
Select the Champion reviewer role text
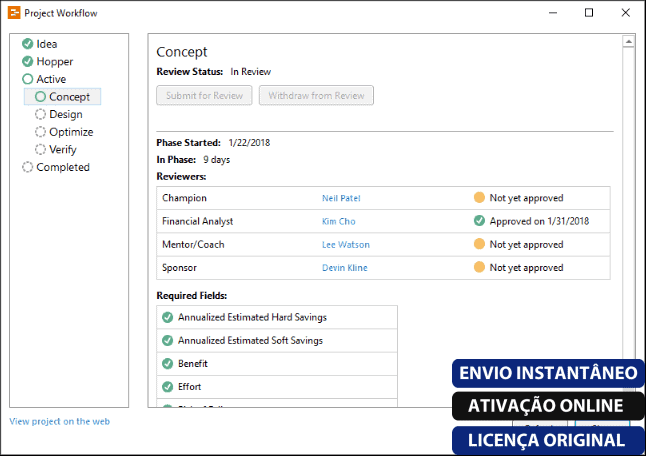184,198
